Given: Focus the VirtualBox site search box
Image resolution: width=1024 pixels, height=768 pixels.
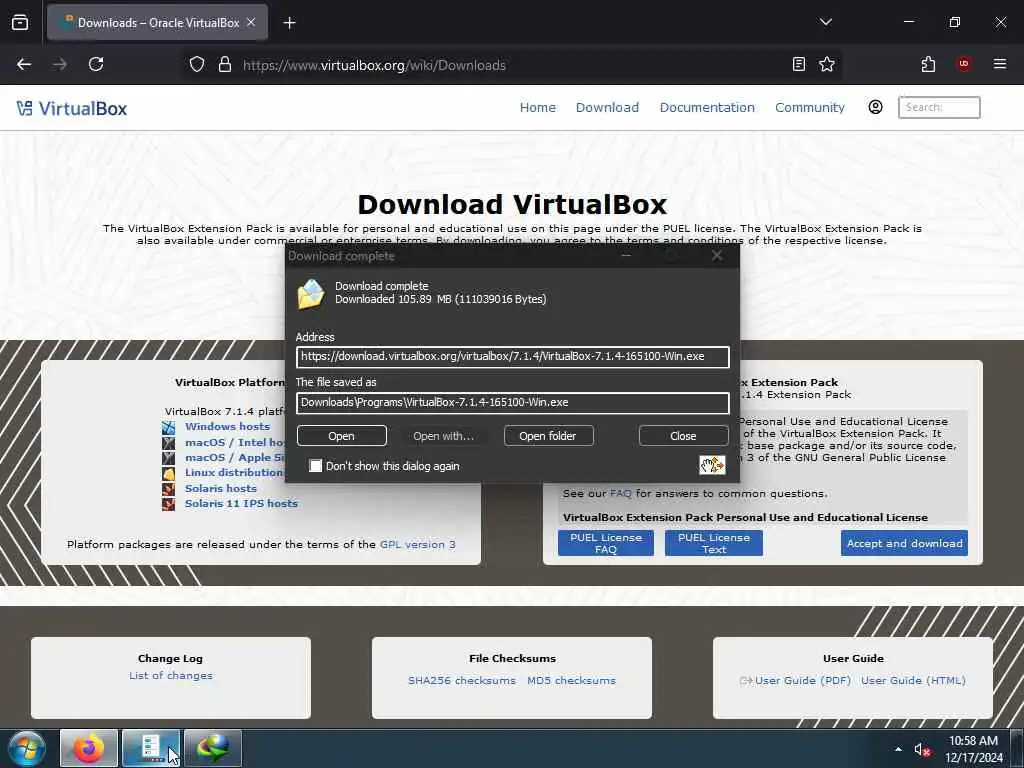Looking at the screenshot, I should click(x=938, y=107).
